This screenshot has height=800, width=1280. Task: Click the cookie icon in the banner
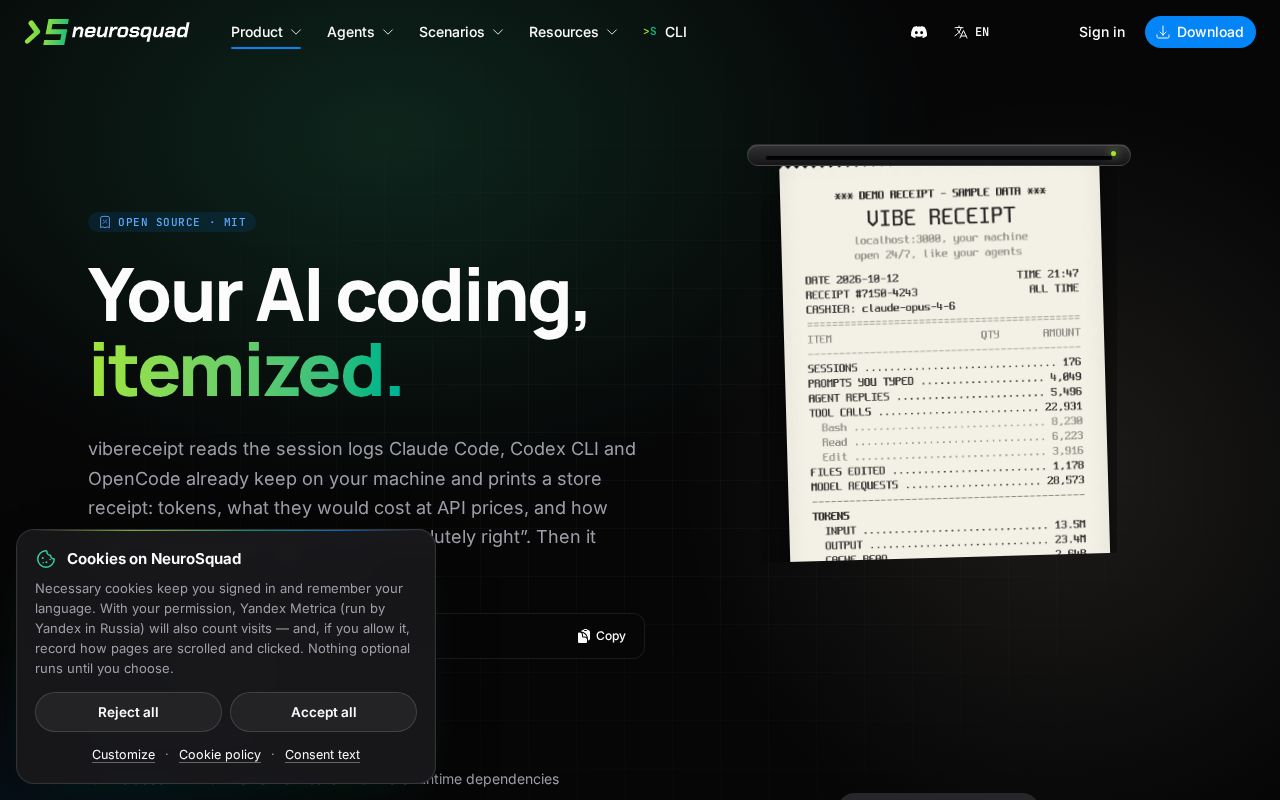(x=46, y=559)
